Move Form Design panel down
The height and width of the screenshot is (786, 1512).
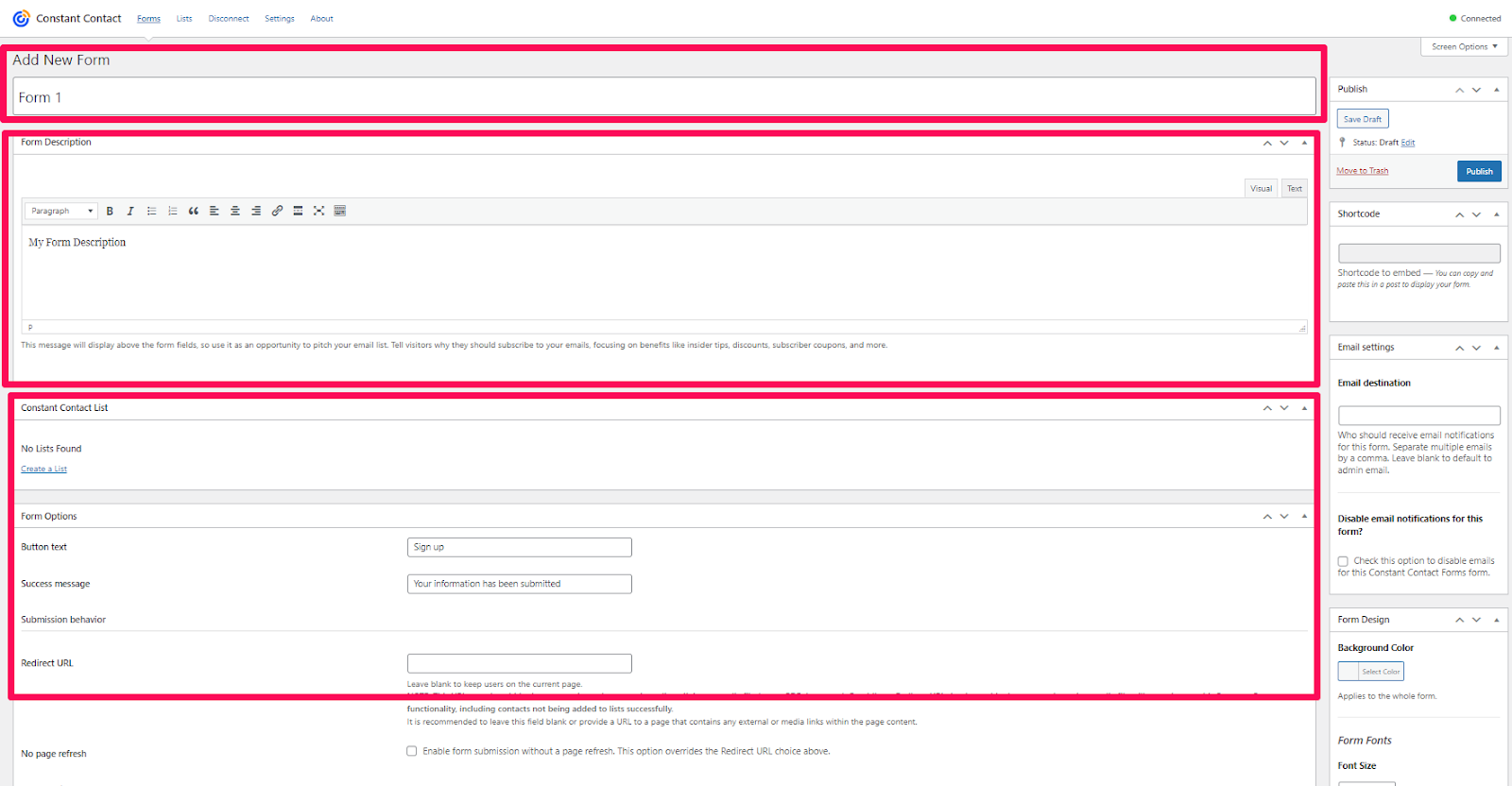tap(1476, 620)
